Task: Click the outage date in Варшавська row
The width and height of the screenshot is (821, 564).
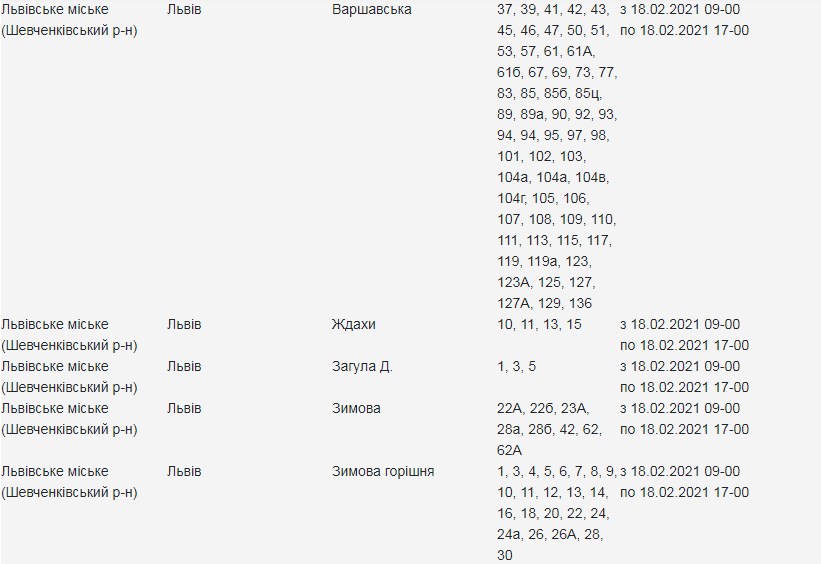Action: (684, 20)
